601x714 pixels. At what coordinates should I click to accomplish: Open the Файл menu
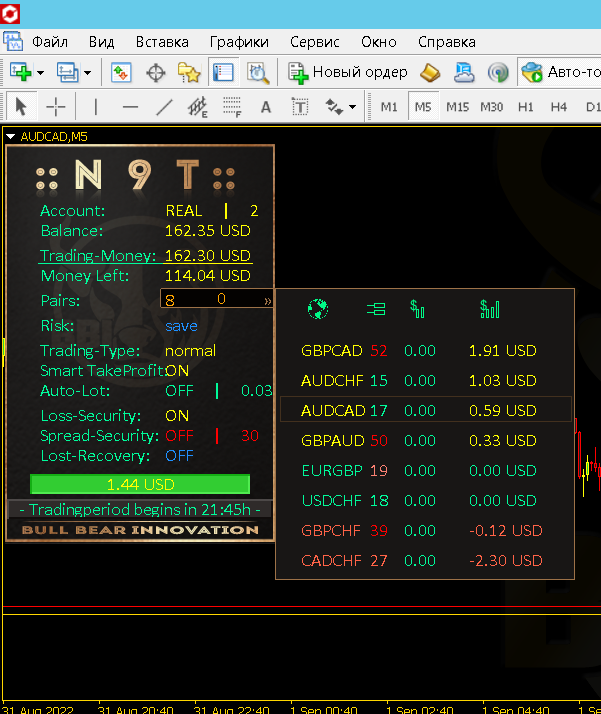pos(50,42)
